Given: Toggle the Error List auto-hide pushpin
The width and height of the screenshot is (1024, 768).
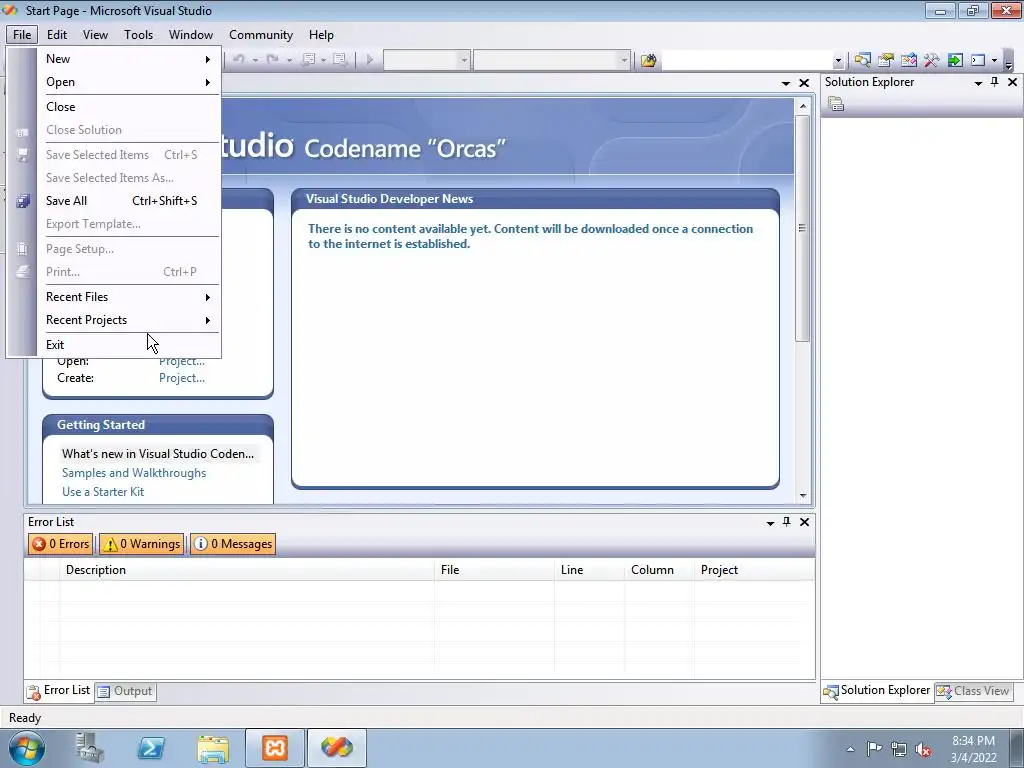Looking at the screenshot, I should pyautogui.click(x=787, y=522).
